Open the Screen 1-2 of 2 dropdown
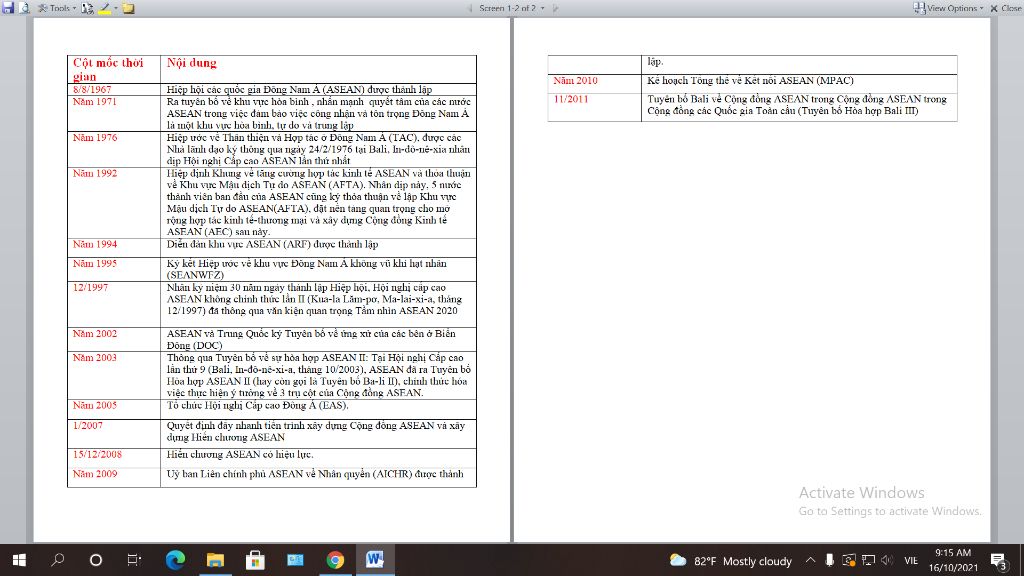Viewport: 1024px width, 576px height. coord(511,8)
